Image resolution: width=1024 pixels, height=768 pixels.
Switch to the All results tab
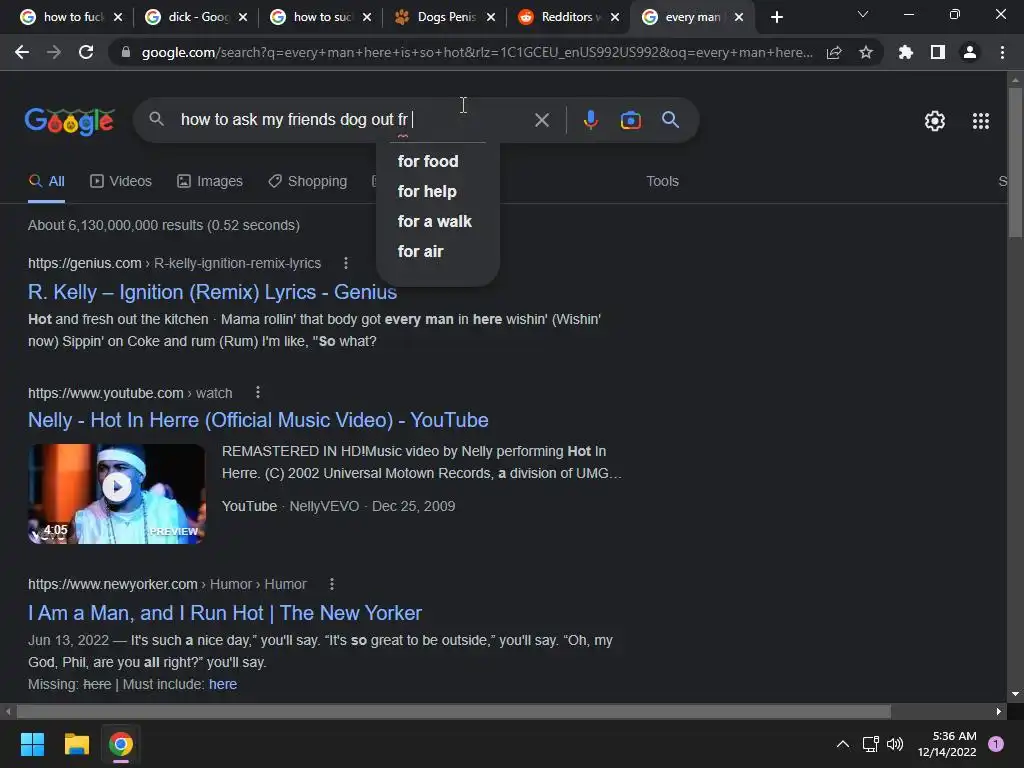tap(46, 182)
